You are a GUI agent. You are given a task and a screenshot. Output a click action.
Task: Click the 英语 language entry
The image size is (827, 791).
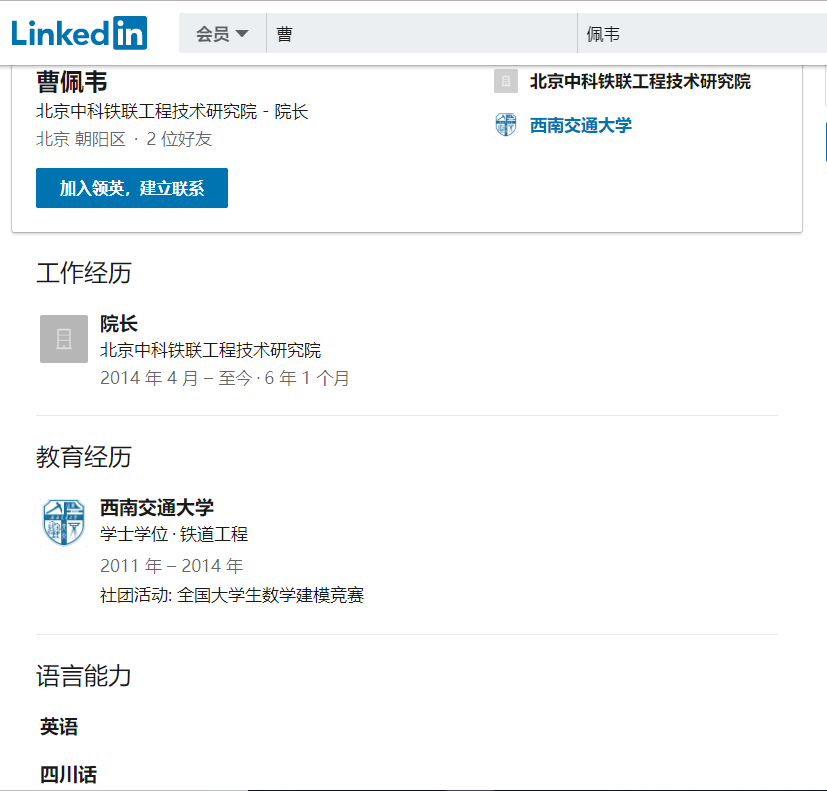pos(59,727)
